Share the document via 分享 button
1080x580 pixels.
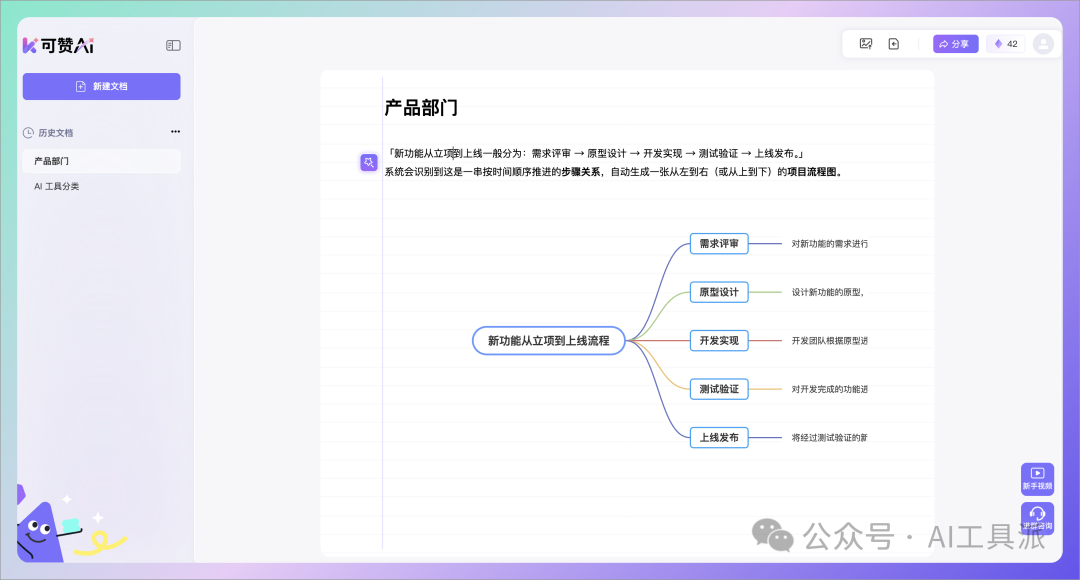pos(955,44)
